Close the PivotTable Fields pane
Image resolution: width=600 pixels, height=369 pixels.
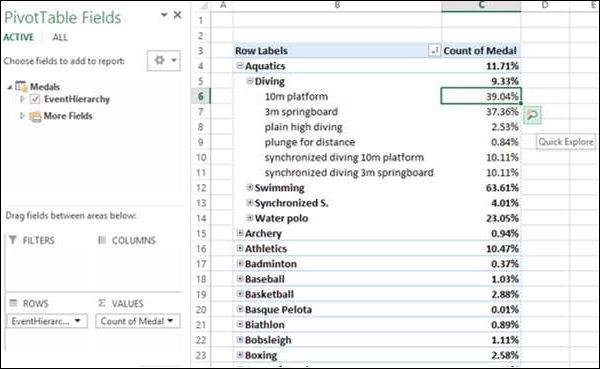[178, 15]
